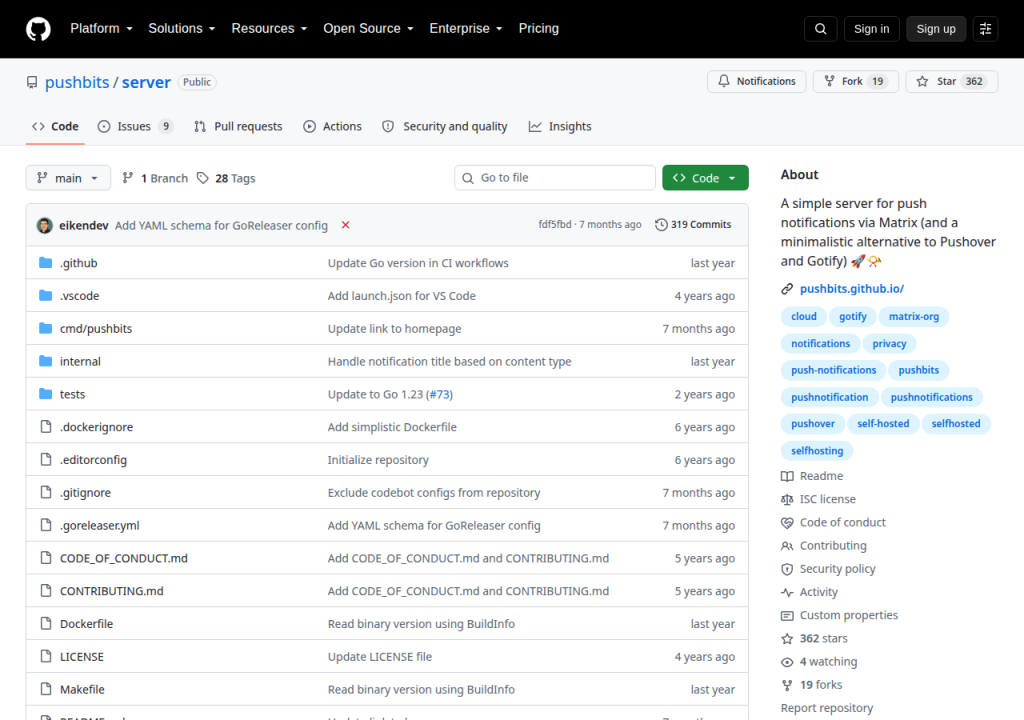The width and height of the screenshot is (1024, 720).
Task: Click the .github folder icon
Action: pyautogui.click(x=46, y=263)
